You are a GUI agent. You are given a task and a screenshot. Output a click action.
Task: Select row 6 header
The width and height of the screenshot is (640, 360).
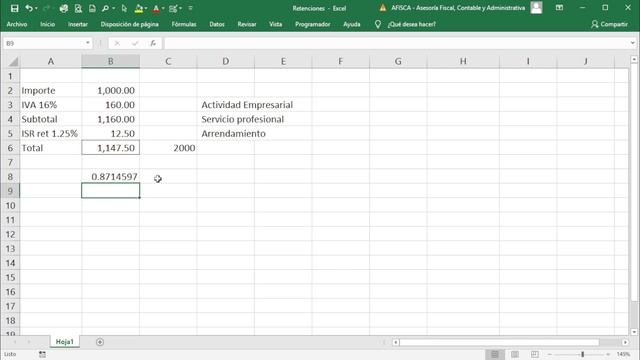10,148
